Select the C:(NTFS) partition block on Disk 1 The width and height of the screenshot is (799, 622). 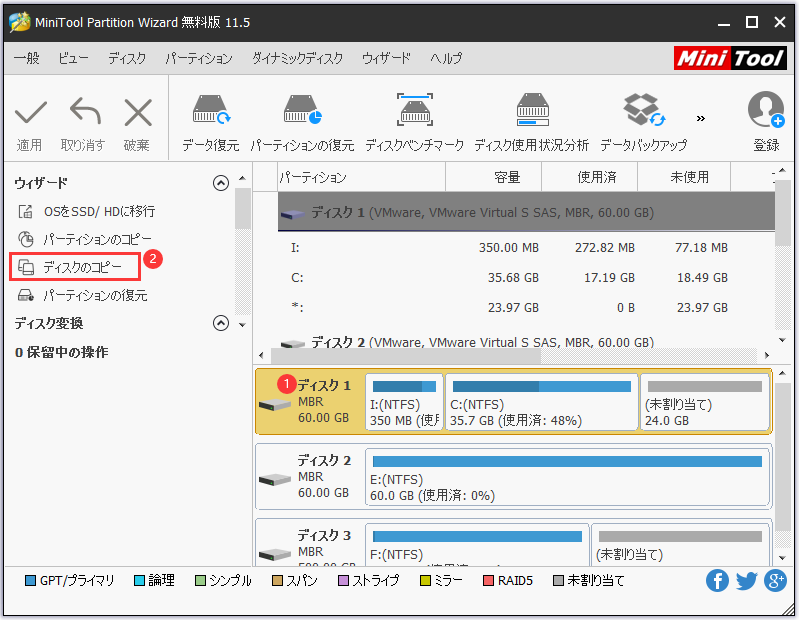point(542,402)
